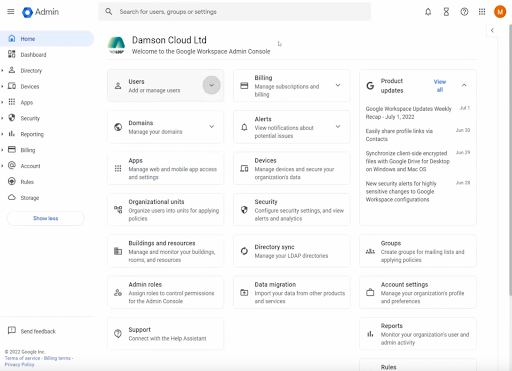Click the page vertical scrollbar
The height and width of the screenshot is (371, 512).
510,160
